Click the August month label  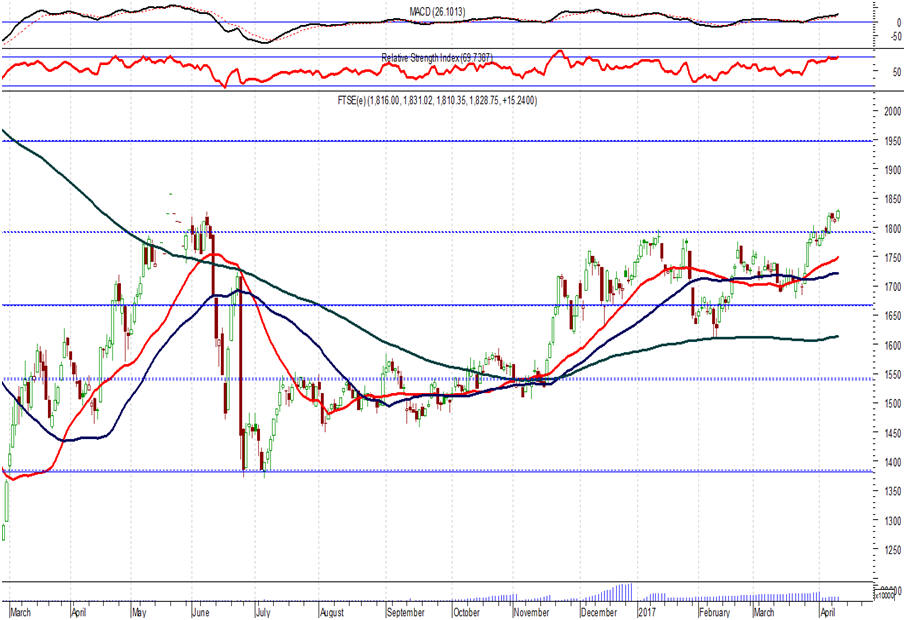point(332,612)
